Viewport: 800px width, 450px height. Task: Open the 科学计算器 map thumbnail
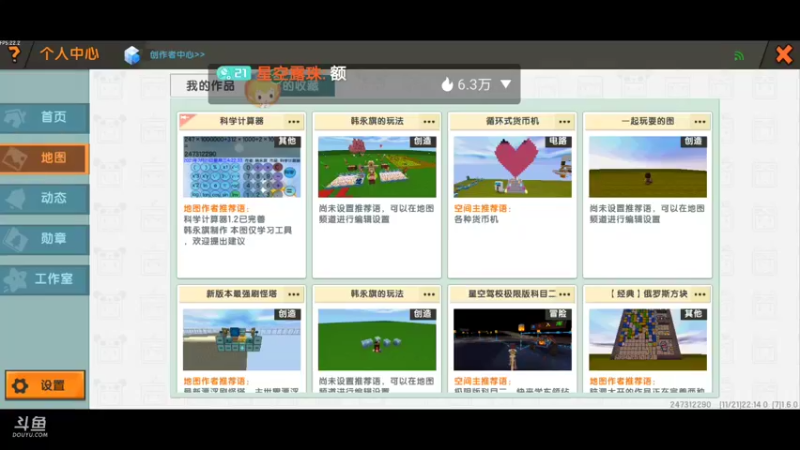click(242, 167)
